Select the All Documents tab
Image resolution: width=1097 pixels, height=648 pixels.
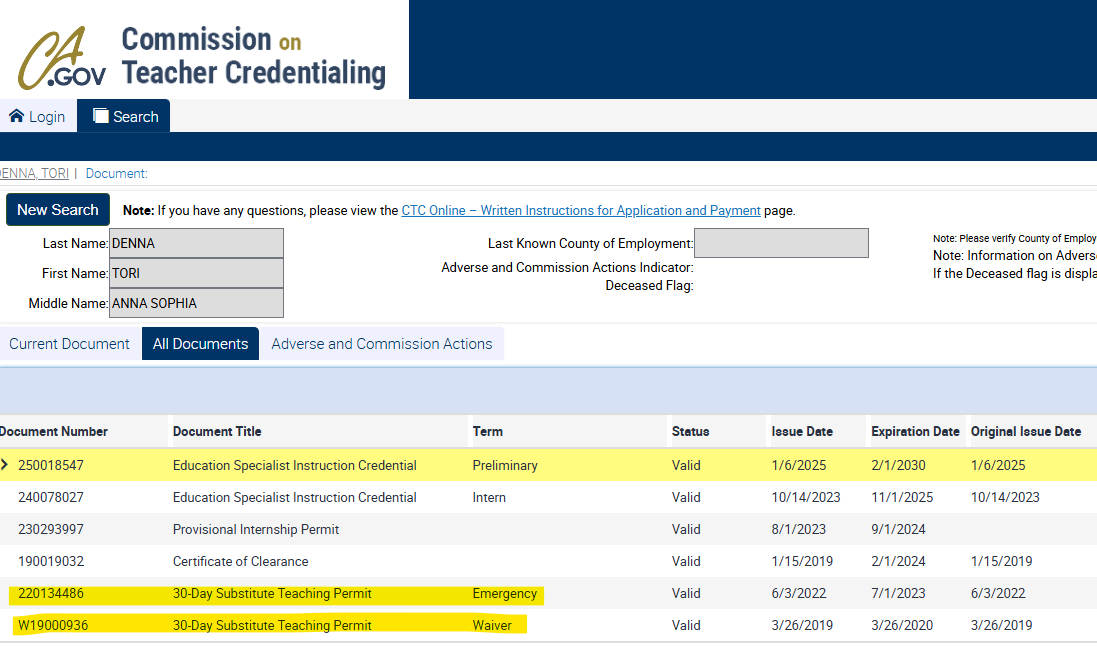click(x=200, y=344)
